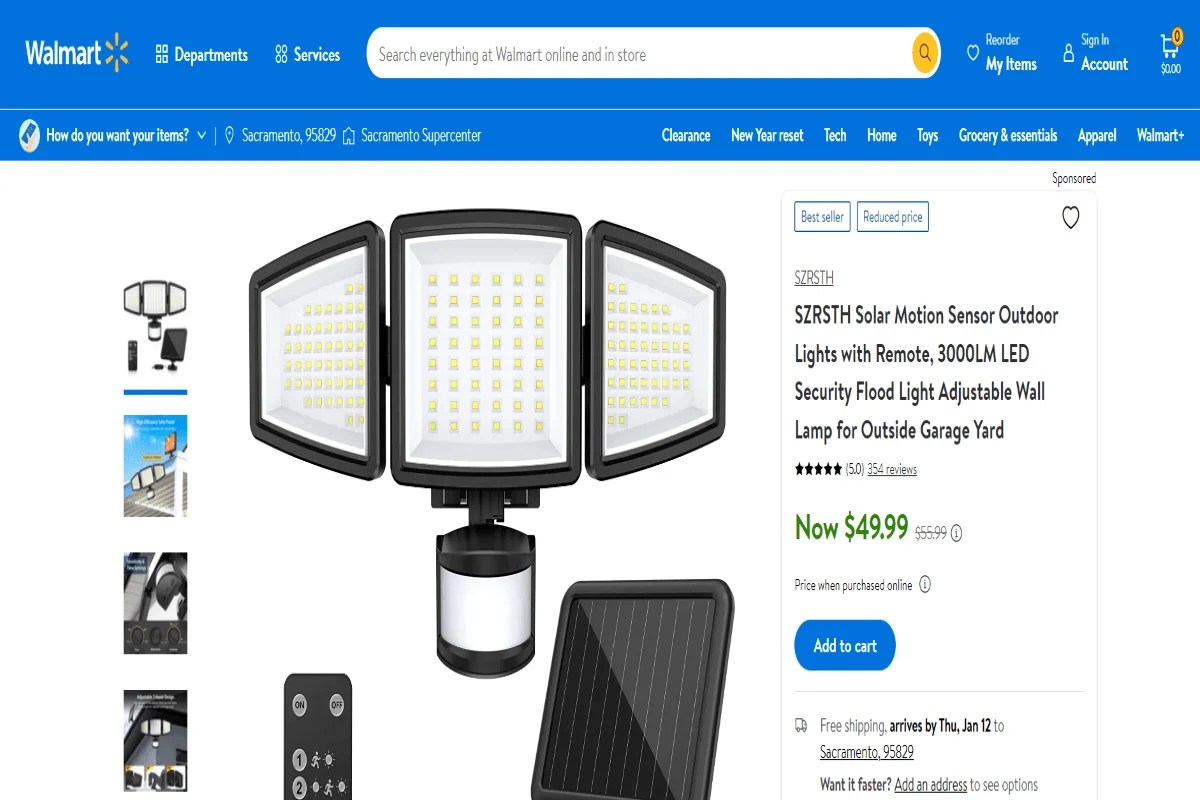1200x800 pixels.
Task: Open the info icon next to Now $49.99
Action: pyautogui.click(x=956, y=533)
